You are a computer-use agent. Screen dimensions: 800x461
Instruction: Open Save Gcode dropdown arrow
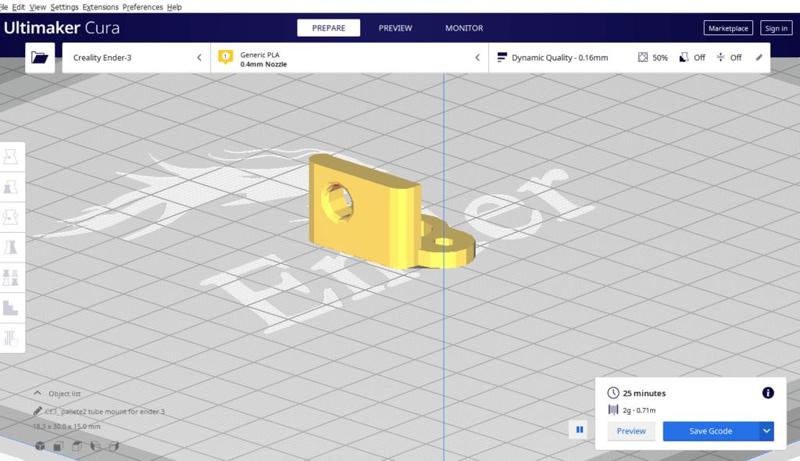click(766, 431)
